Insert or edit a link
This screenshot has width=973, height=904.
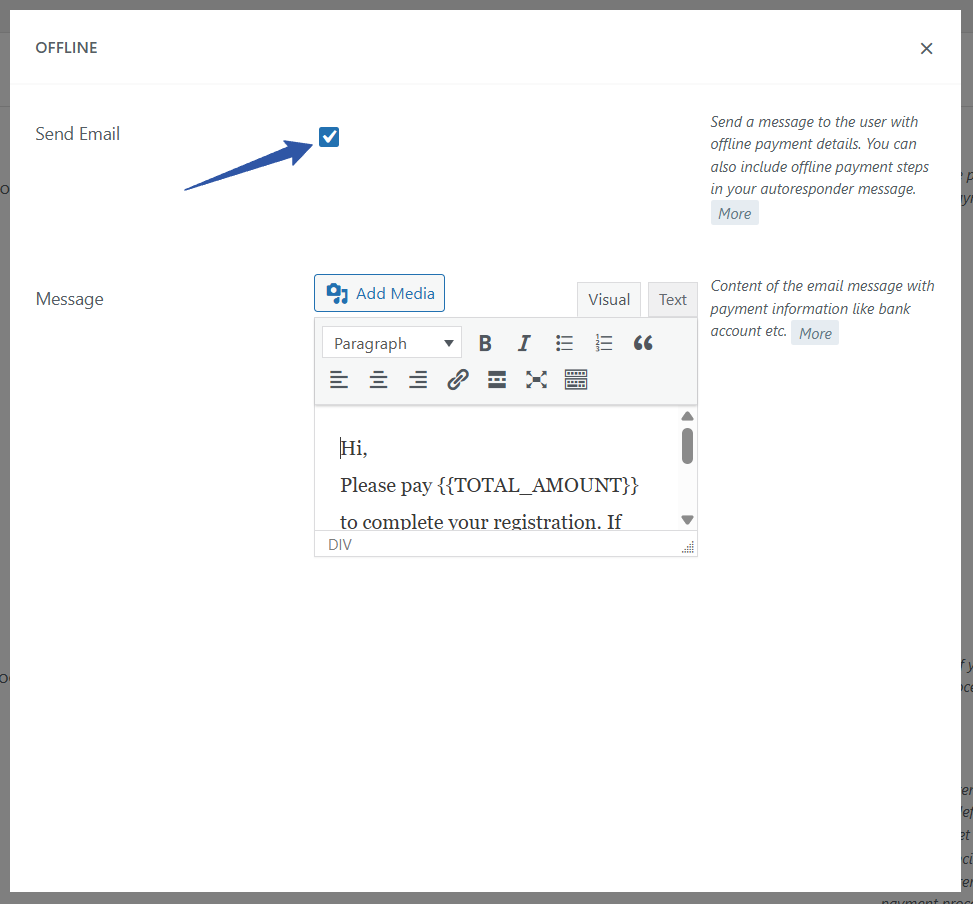pyautogui.click(x=458, y=380)
